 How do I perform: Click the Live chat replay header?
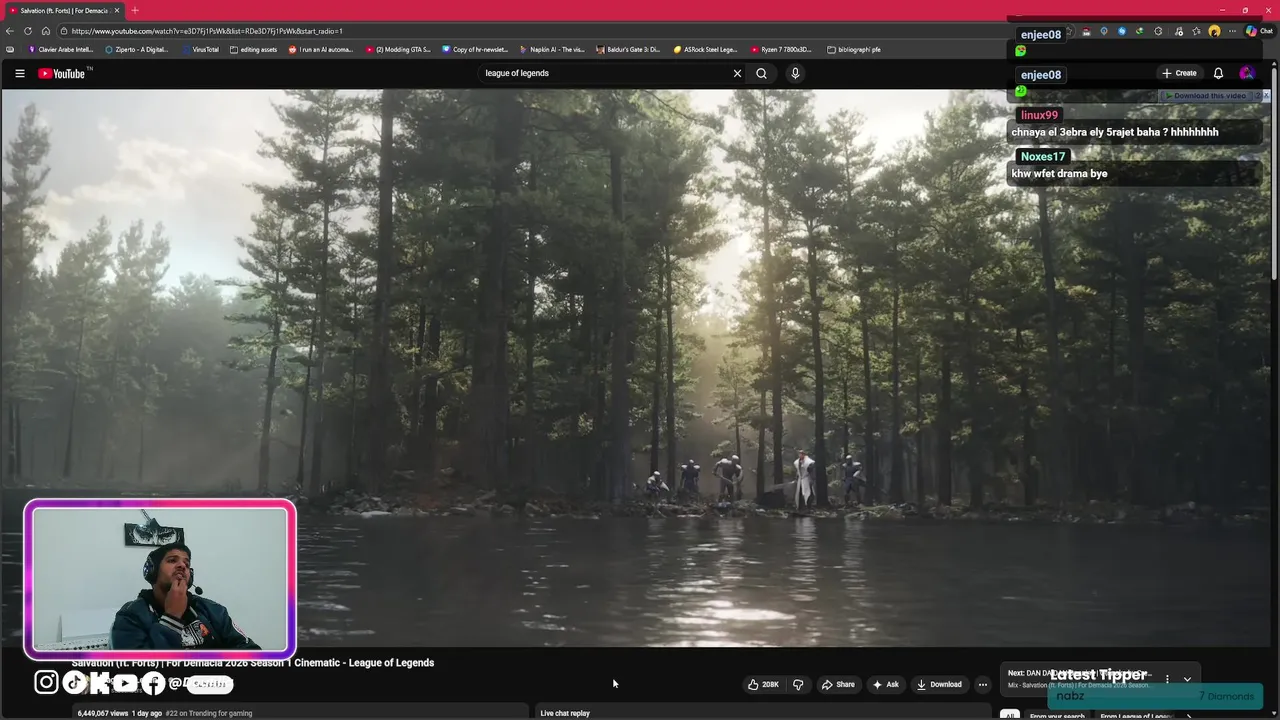[x=565, y=713]
